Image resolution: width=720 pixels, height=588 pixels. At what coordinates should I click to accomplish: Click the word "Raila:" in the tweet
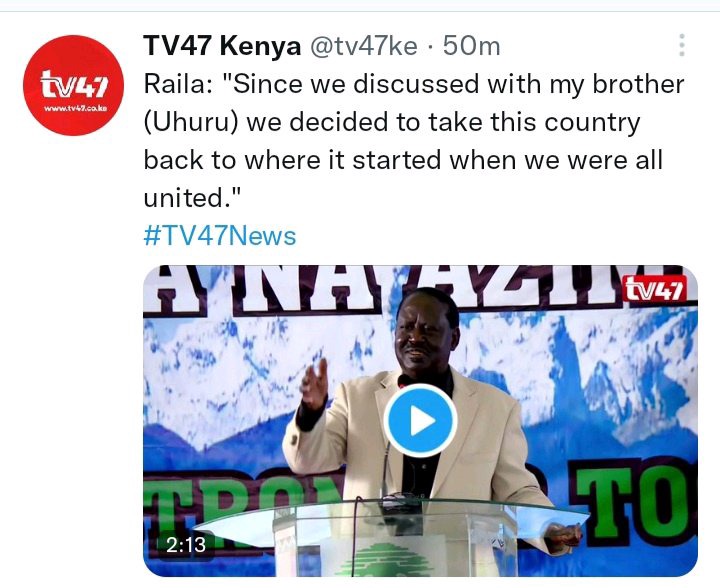pos(178,84)
